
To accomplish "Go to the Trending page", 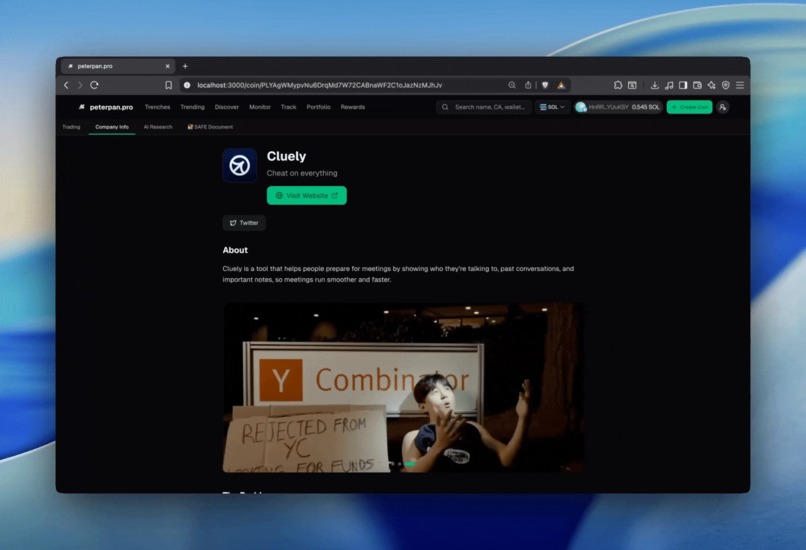I will [x=192, y=107].
